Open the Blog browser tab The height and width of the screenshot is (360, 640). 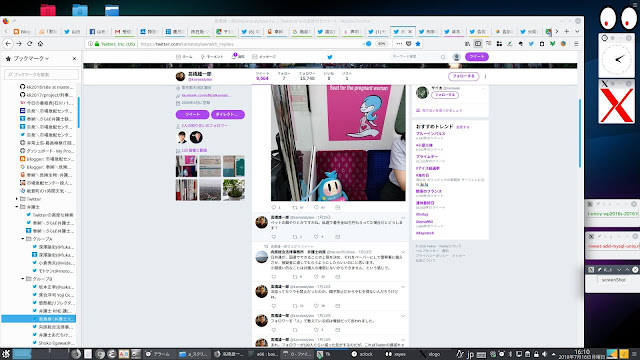22,31
